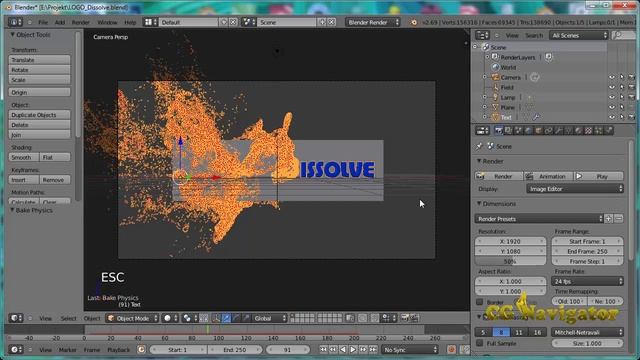
Task: Hide the Plane object eye icon
Action: [611, 107]
